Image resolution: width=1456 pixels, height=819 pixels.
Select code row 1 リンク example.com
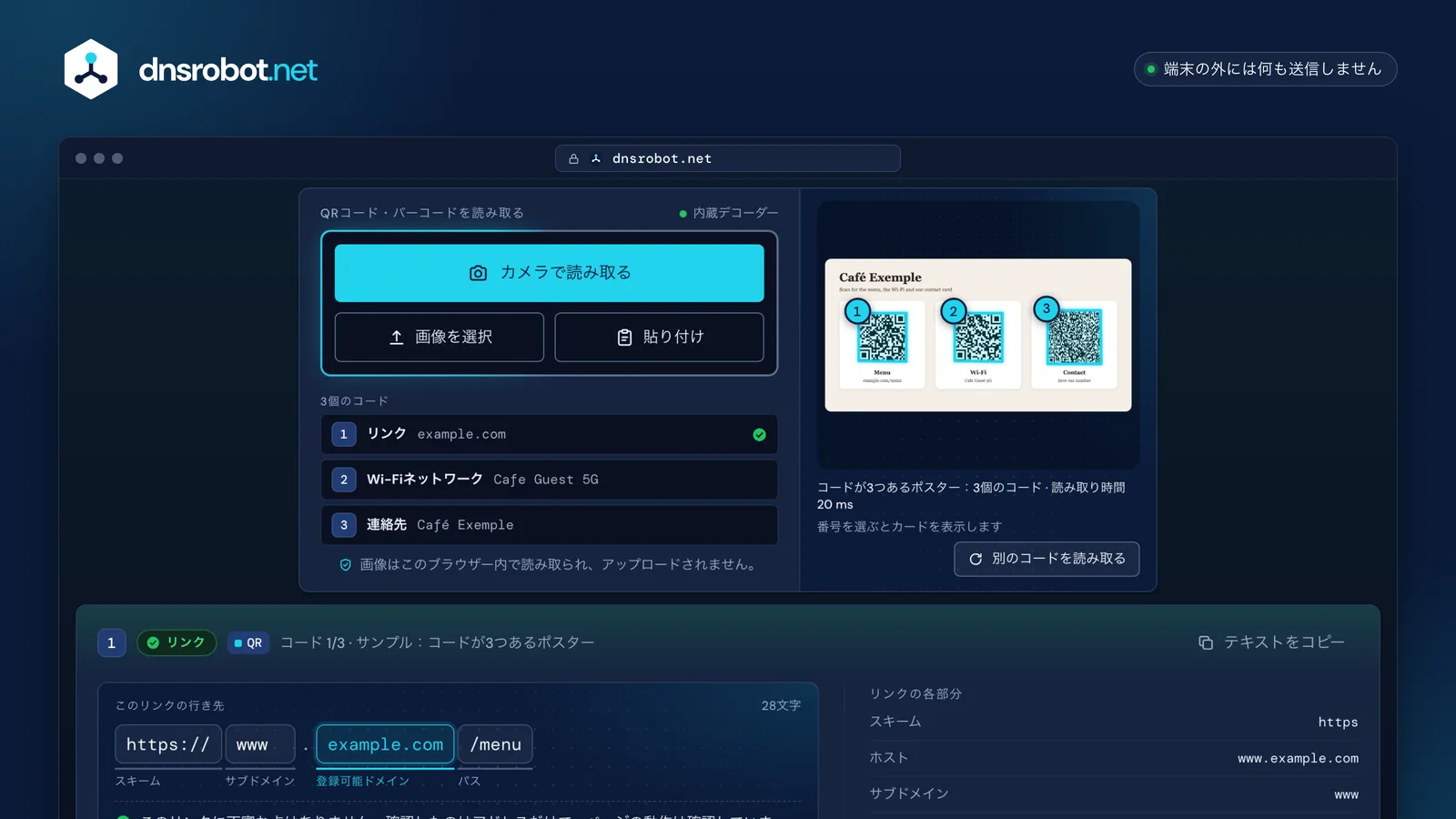549,434
